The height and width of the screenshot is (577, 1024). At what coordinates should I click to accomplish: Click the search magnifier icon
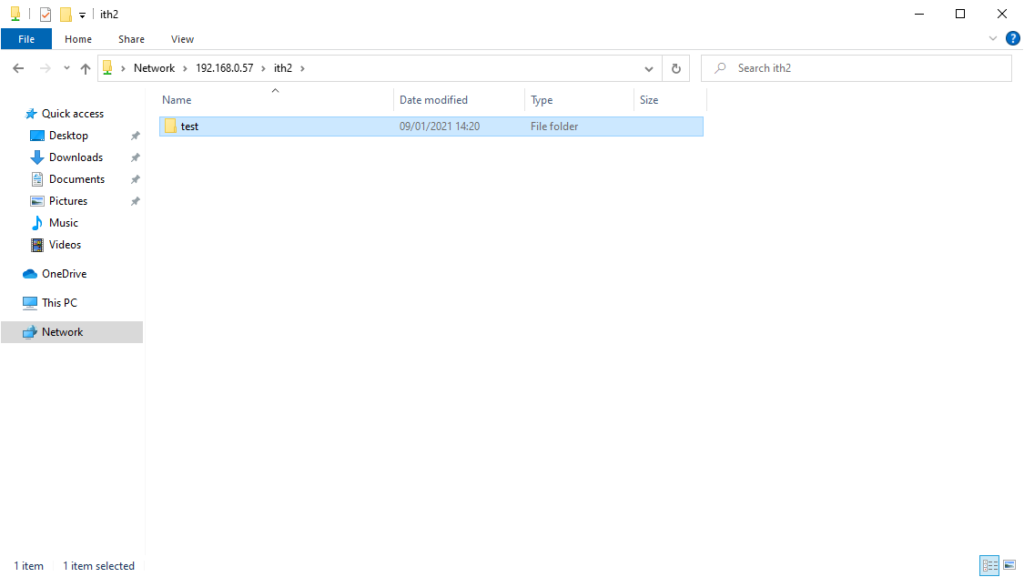coord(720,68)
